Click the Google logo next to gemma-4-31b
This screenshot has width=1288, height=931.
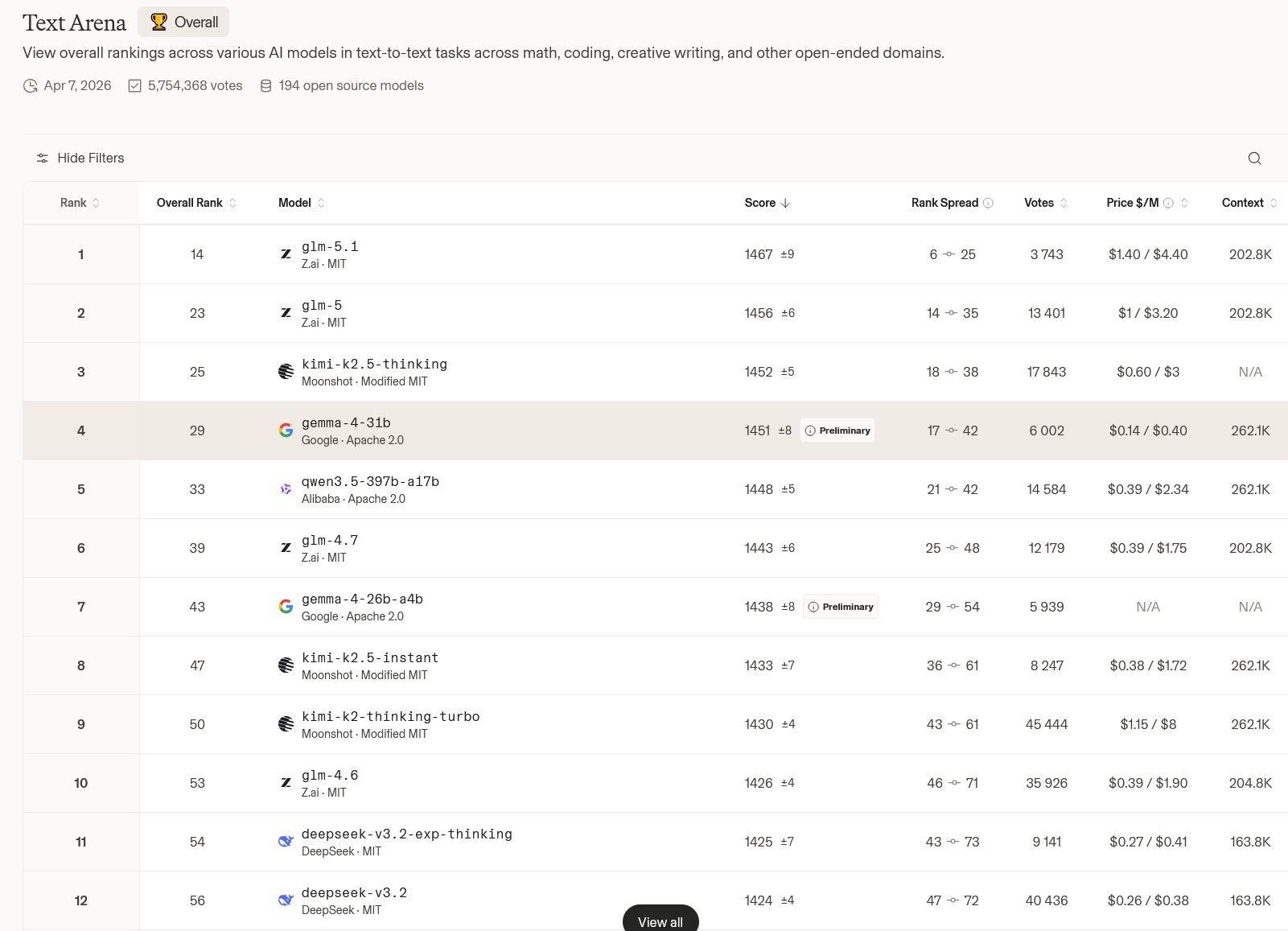click(286, 430)
